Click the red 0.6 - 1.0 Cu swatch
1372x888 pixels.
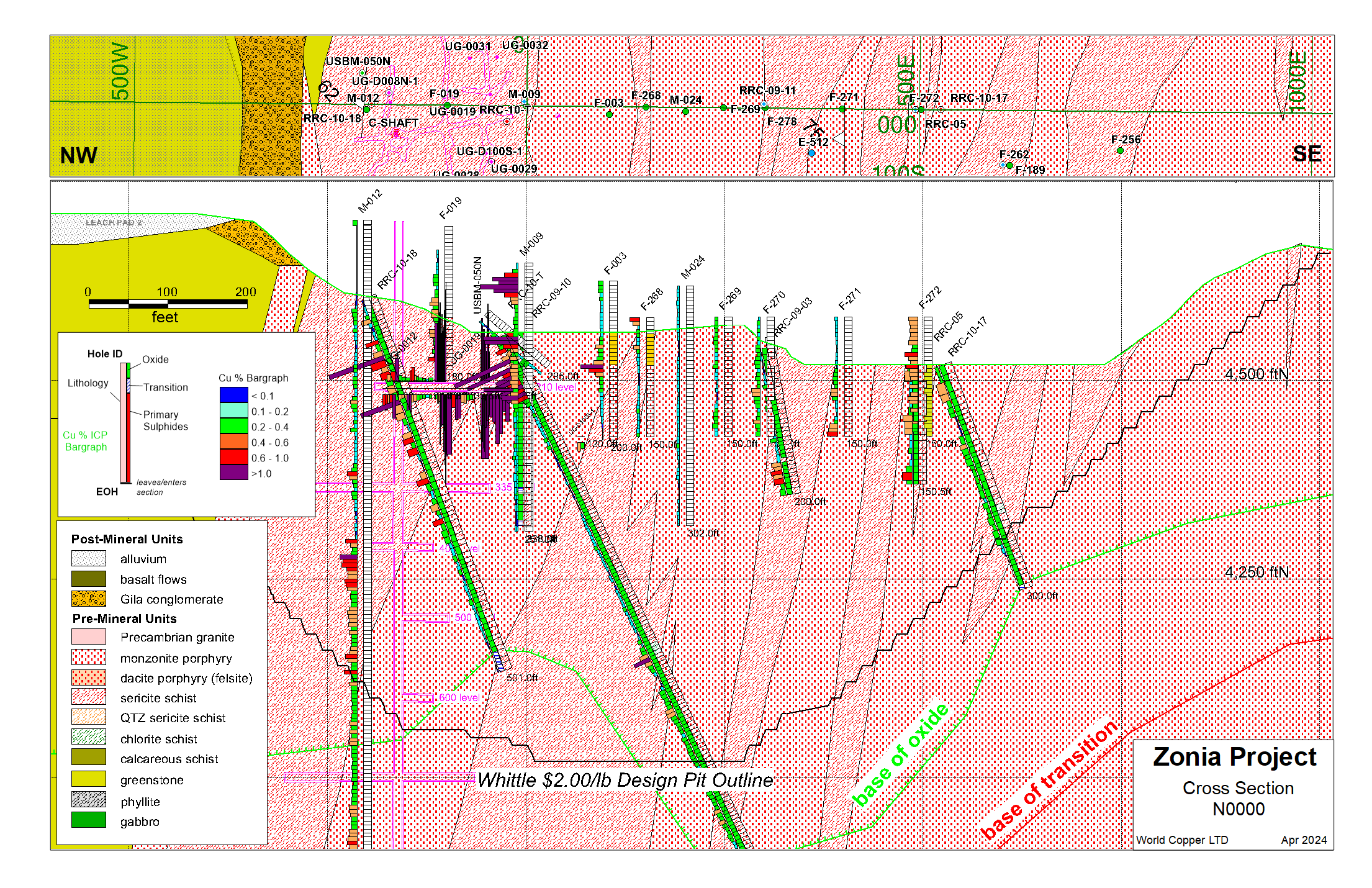233,457
